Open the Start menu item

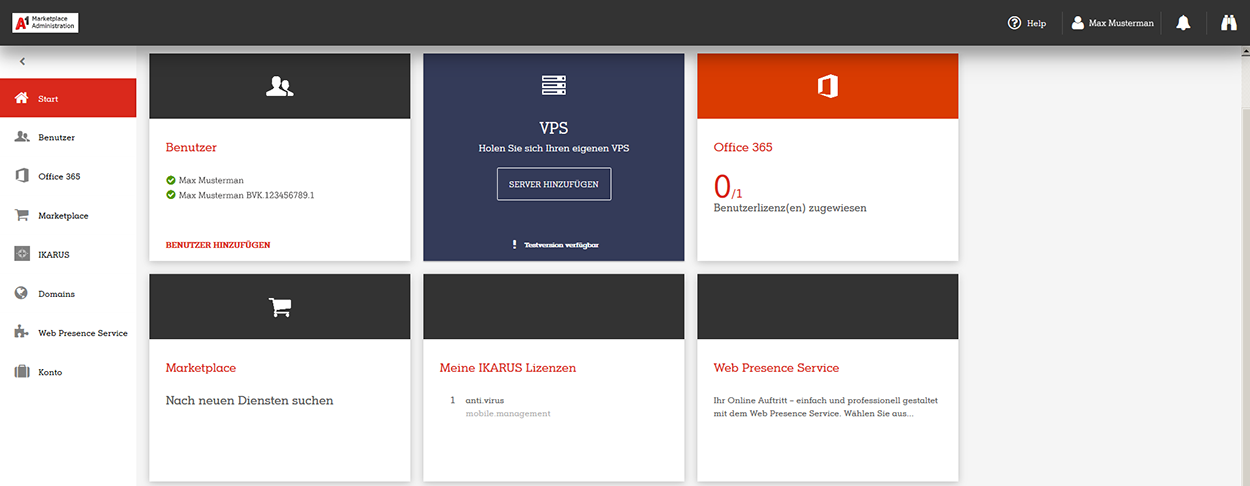[68, 98]
